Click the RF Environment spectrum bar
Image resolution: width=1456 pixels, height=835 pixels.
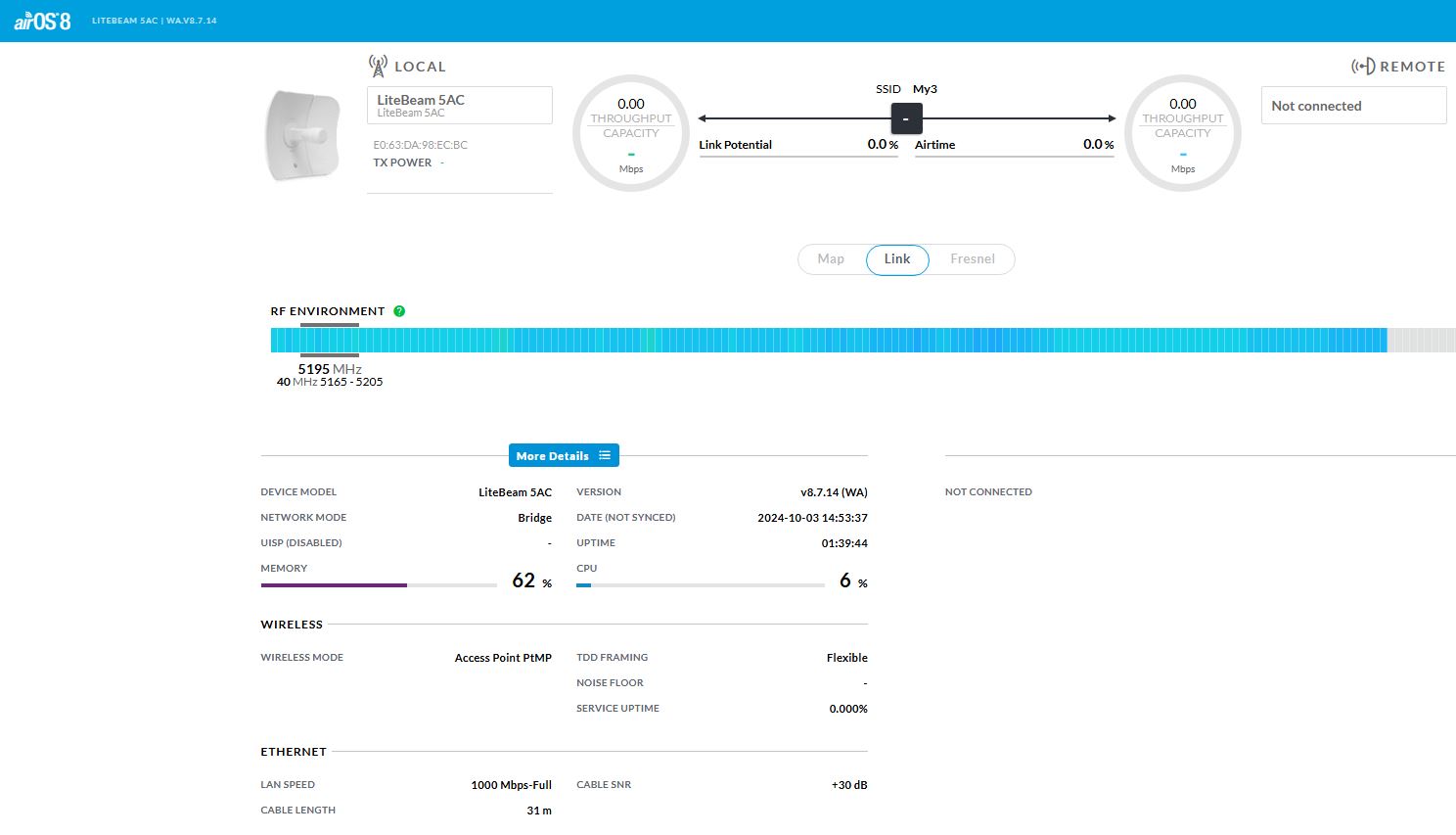tap(828, 341)
